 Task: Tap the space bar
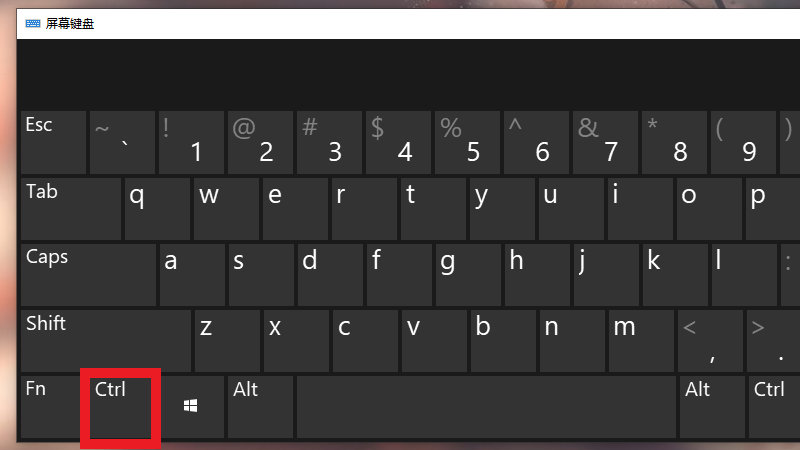tap(486, 407)
